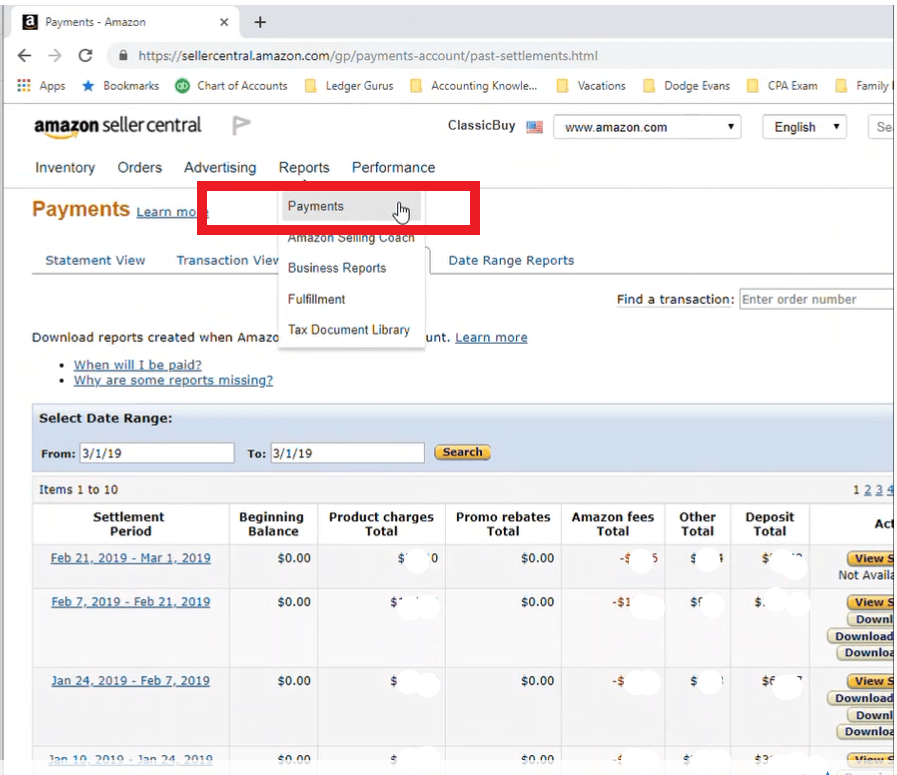Click the ClassicBuy account name
897x775 pixels.
(482, 125)
